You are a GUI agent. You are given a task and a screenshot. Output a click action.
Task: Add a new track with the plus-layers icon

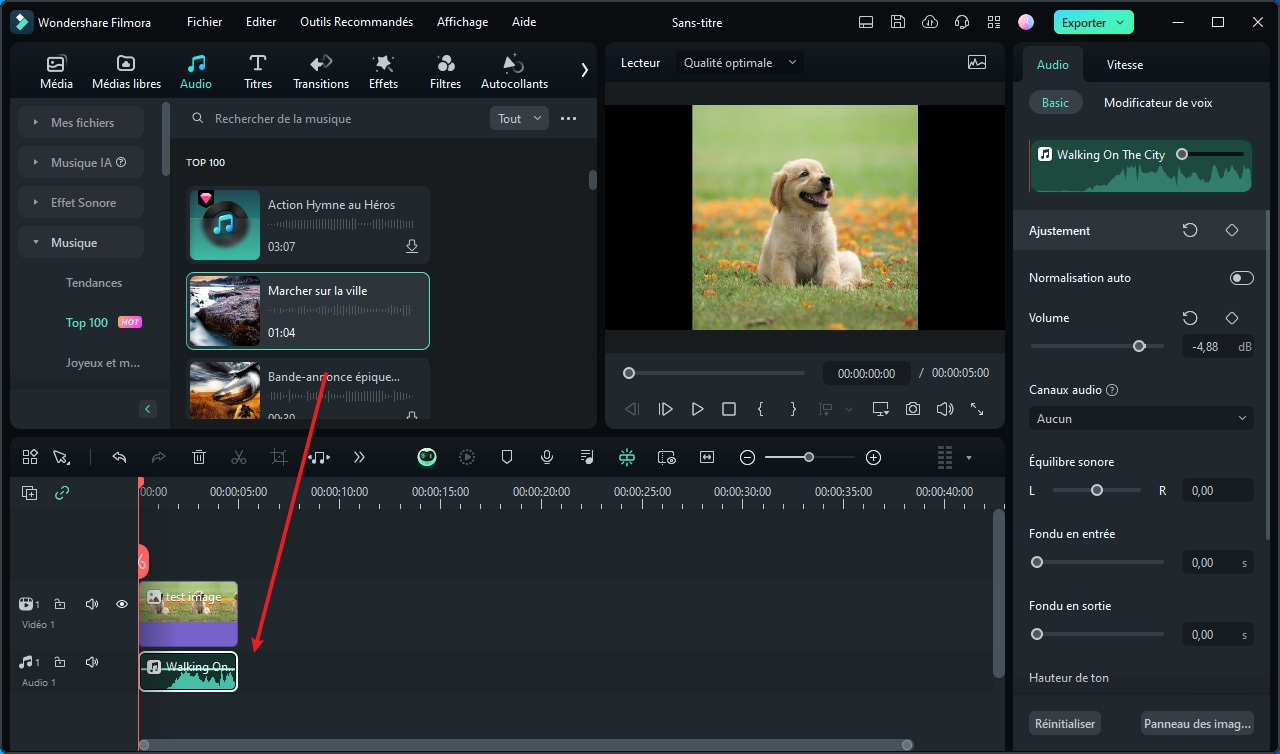pyautogui.click(x=30, y=493)
